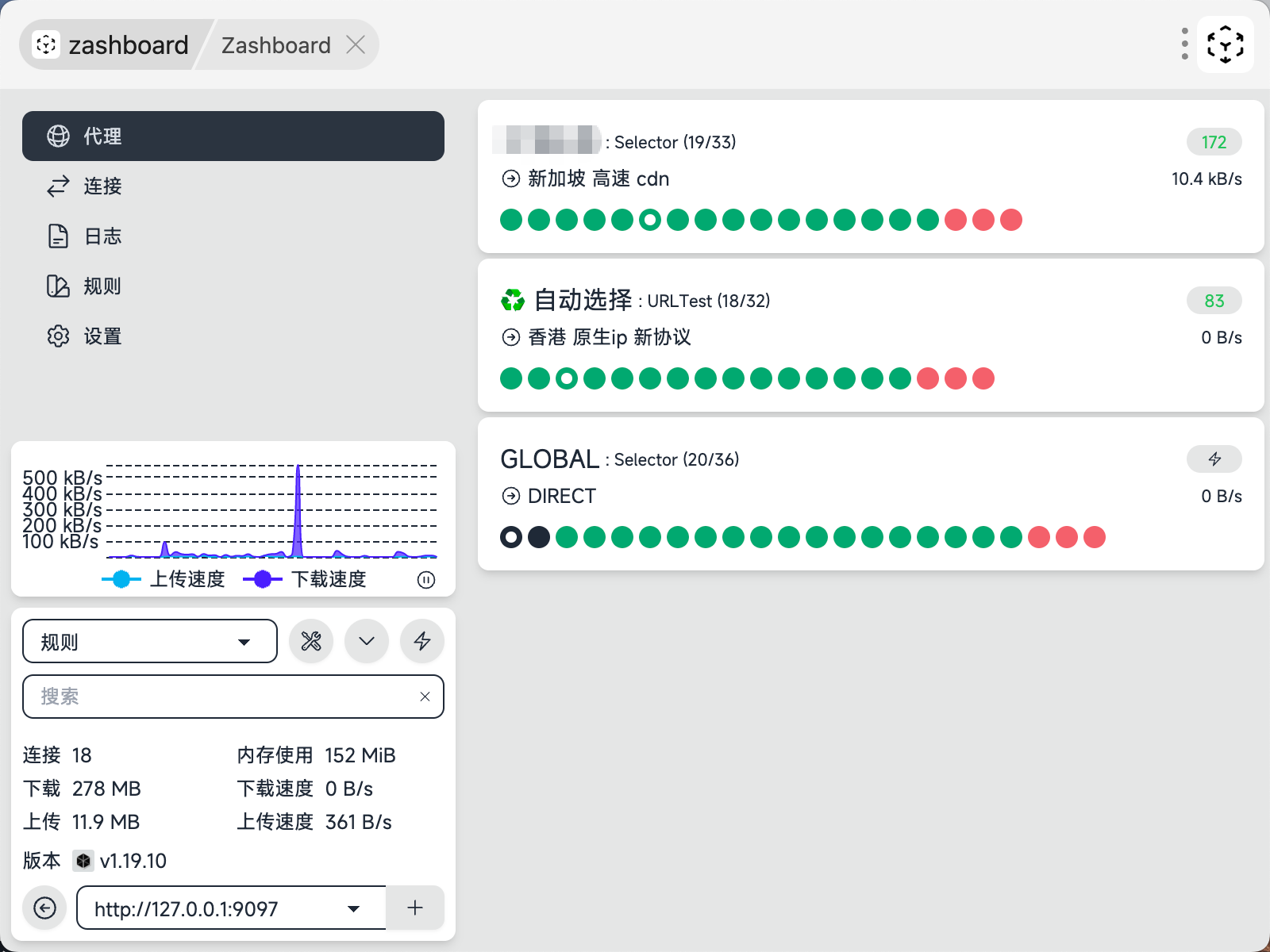Expand the backend URL dropdown
Image resolution: width=1270 pixels, height=952 pixels.
pos(353,908)
